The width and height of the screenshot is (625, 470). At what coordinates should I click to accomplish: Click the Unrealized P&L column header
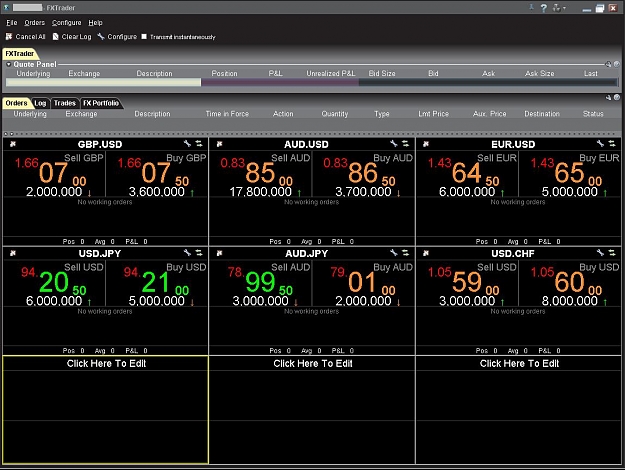coord(330,73)
